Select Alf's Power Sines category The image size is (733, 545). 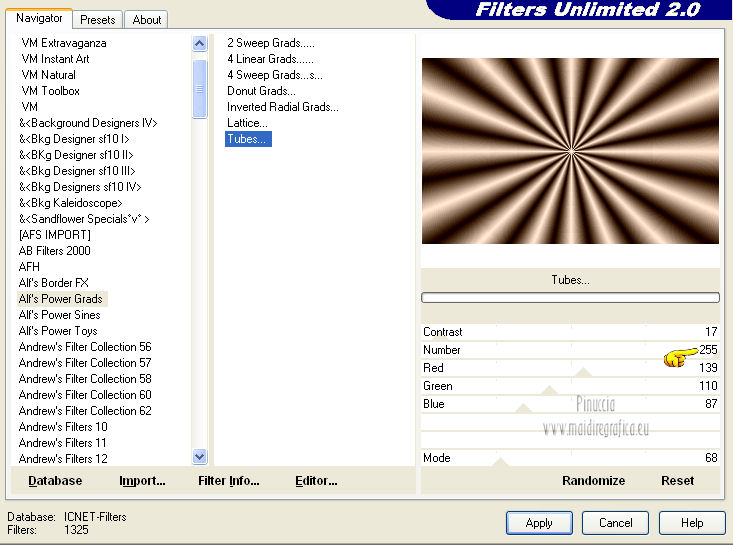tap(59, 315)
